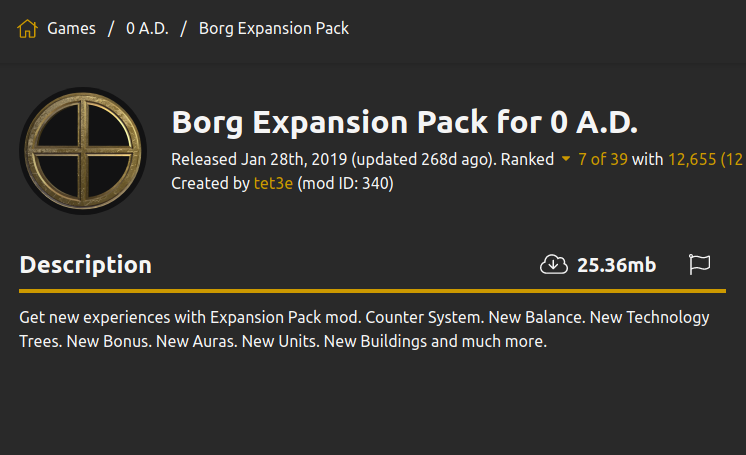746x455 pixels.
Task: Report the mod with the flag icon
Action: pyautogui.click(x=699, y=264)
